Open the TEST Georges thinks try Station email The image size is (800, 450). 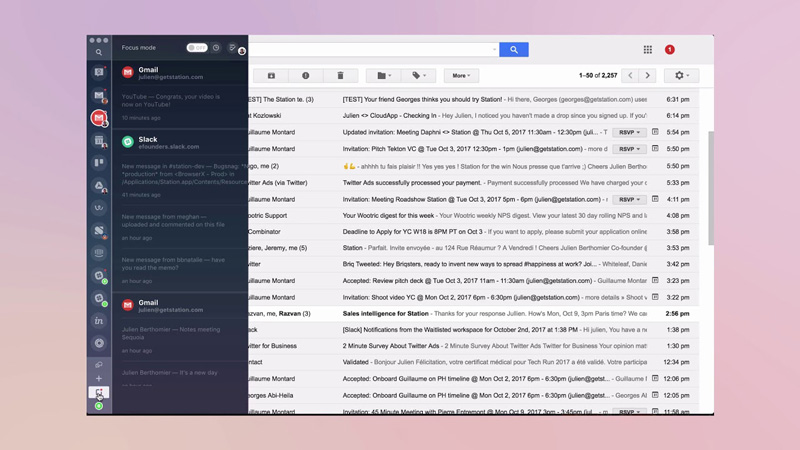click(473, 99)
